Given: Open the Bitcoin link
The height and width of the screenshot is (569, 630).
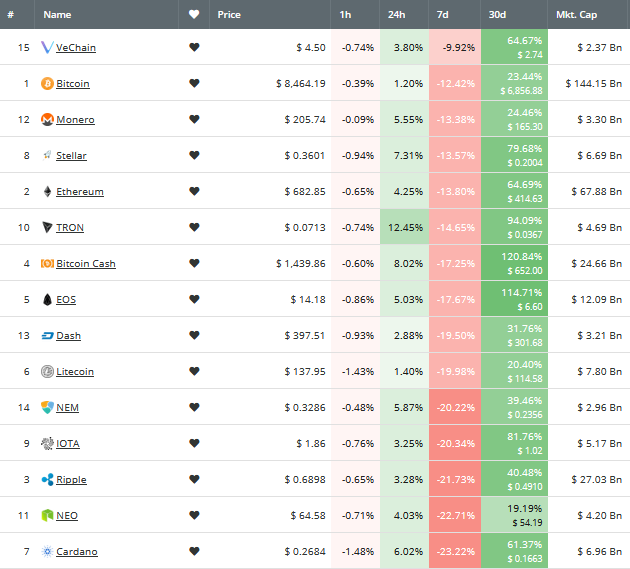Looking at the screenshot, I should 73,84.
